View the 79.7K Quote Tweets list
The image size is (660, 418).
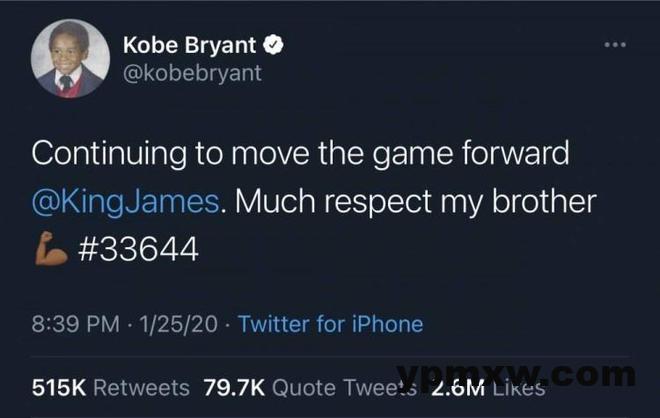click(x=310, y=388)
